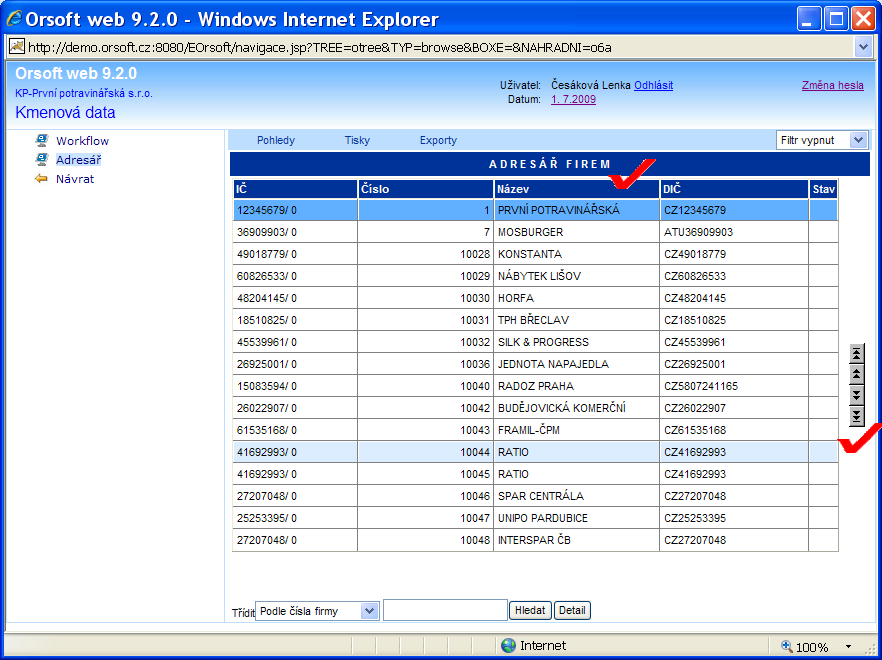Open the Exporty menu
The width and height of the screenshot is (882, 660).
[438, 140]
